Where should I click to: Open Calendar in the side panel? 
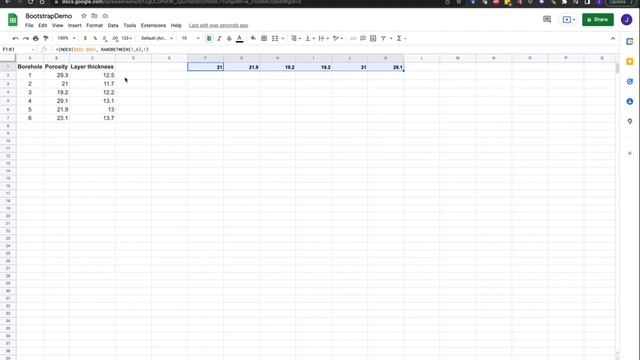[x=630, y=42]
